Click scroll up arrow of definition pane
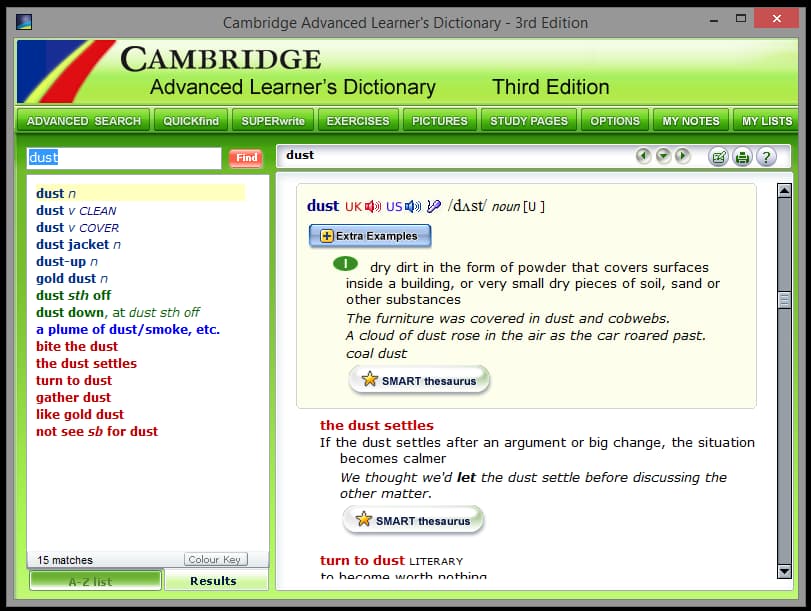Image resolution: width=811 pixels, height=611 pixels. click(784, 190)
